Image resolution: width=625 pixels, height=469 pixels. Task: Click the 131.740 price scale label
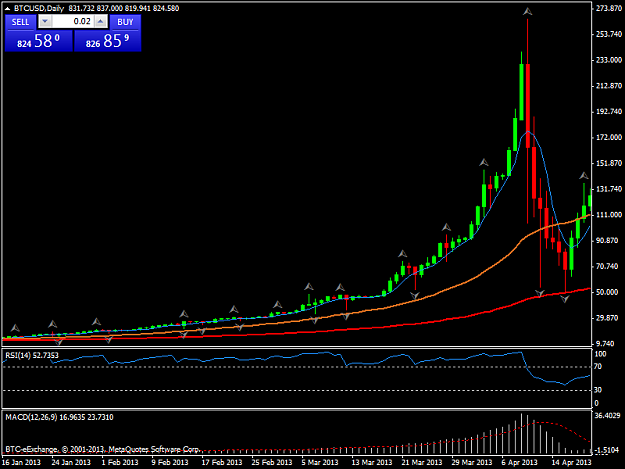[x=609, y=189]
